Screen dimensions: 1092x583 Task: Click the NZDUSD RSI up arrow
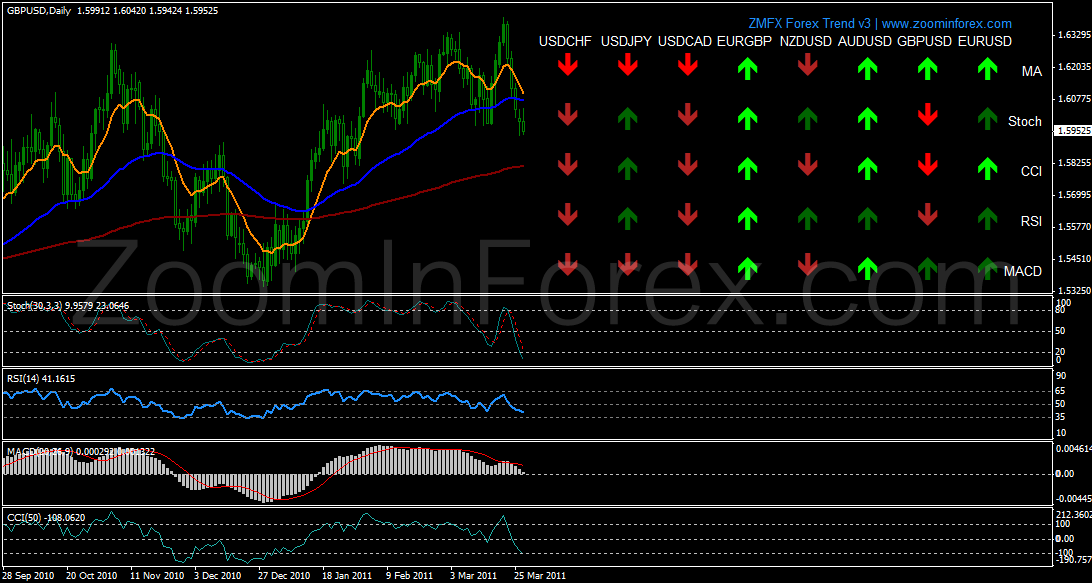(807, 218)
